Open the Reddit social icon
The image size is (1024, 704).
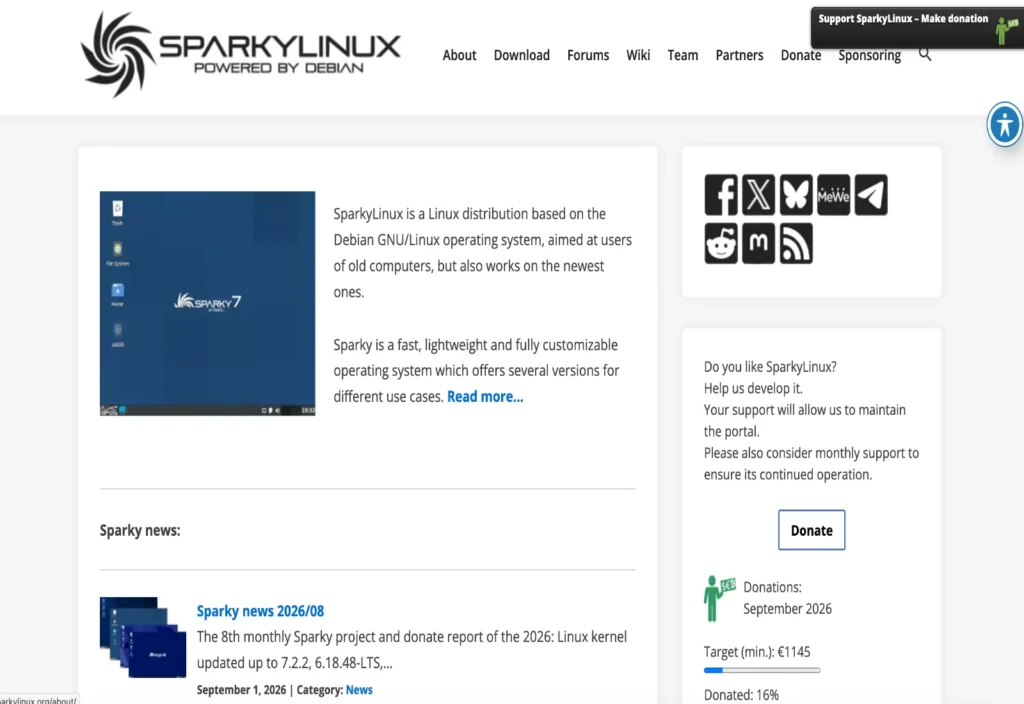pyautogui.click(x=721, y=244)
